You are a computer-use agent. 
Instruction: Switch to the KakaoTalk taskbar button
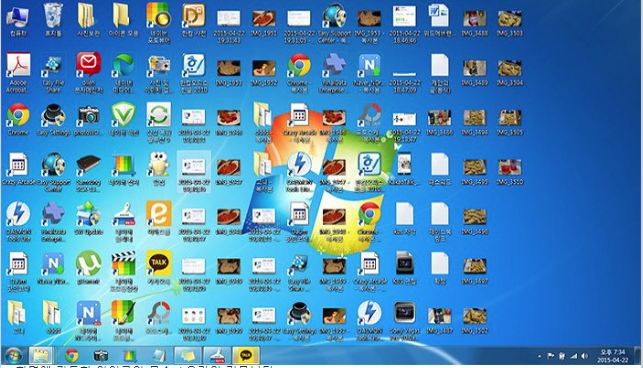[246, 355]
